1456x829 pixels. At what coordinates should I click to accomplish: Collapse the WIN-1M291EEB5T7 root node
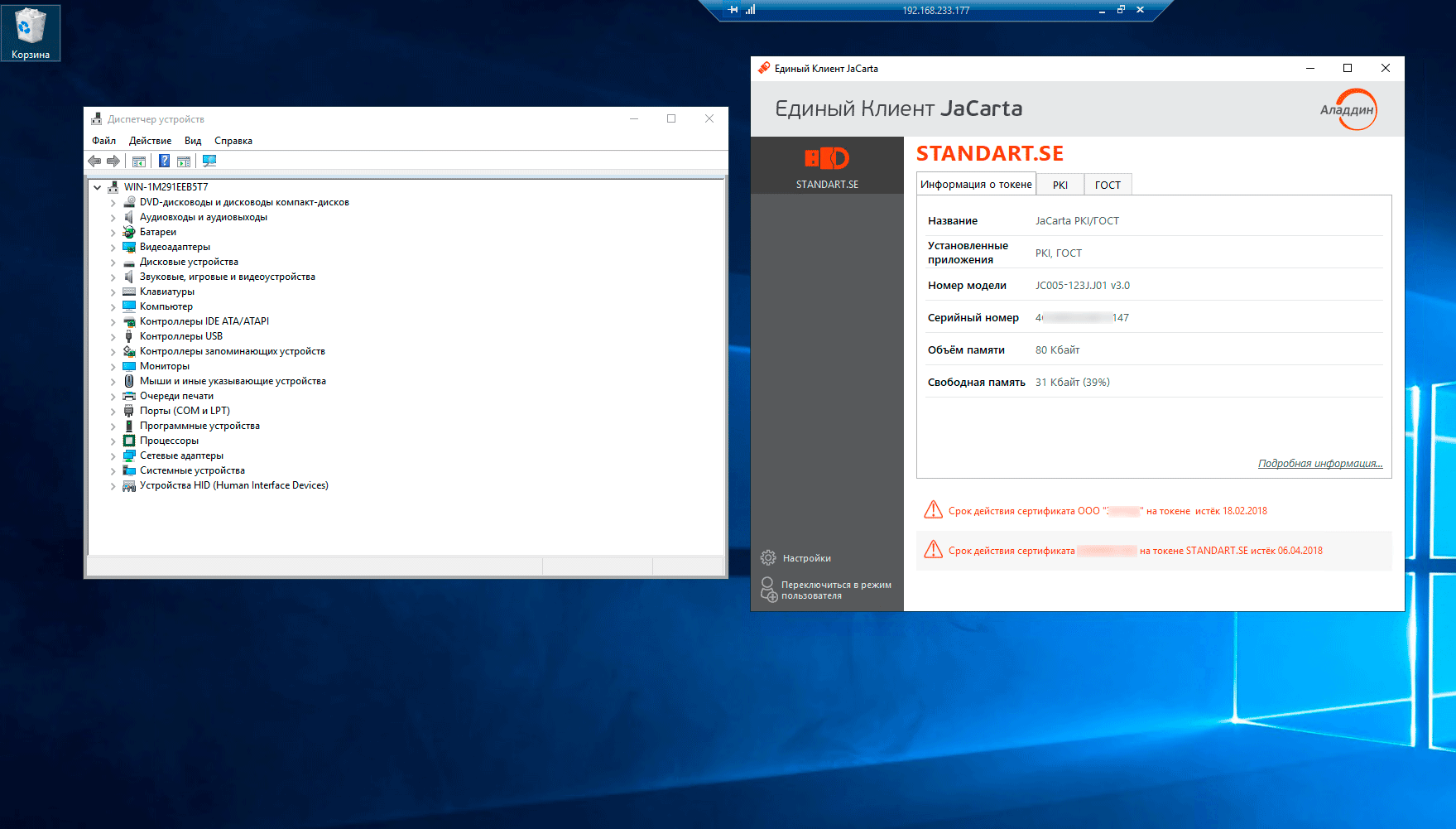tap(98, 187)
